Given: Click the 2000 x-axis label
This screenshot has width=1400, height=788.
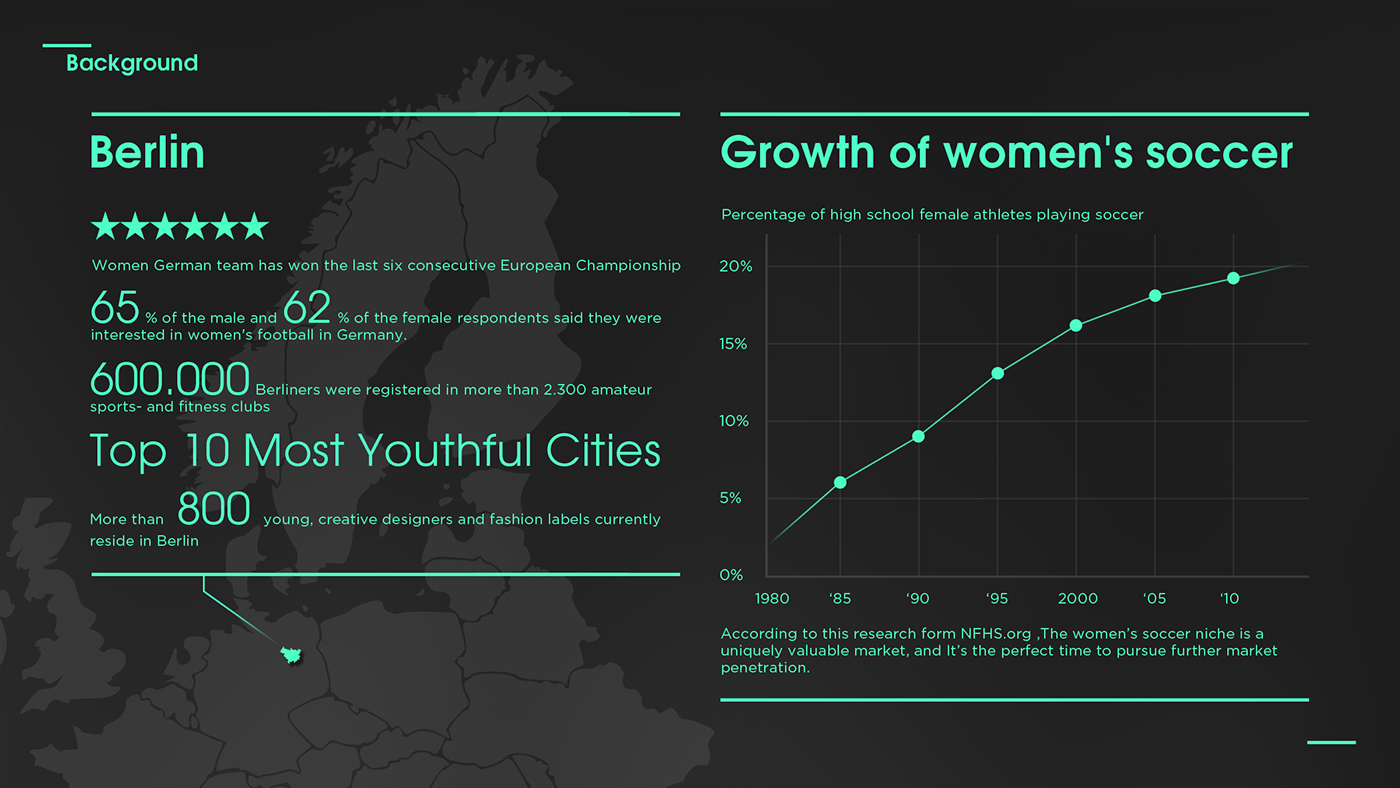Looking at the screenshot, I should pyautogui.click(x=1078, y=599).
